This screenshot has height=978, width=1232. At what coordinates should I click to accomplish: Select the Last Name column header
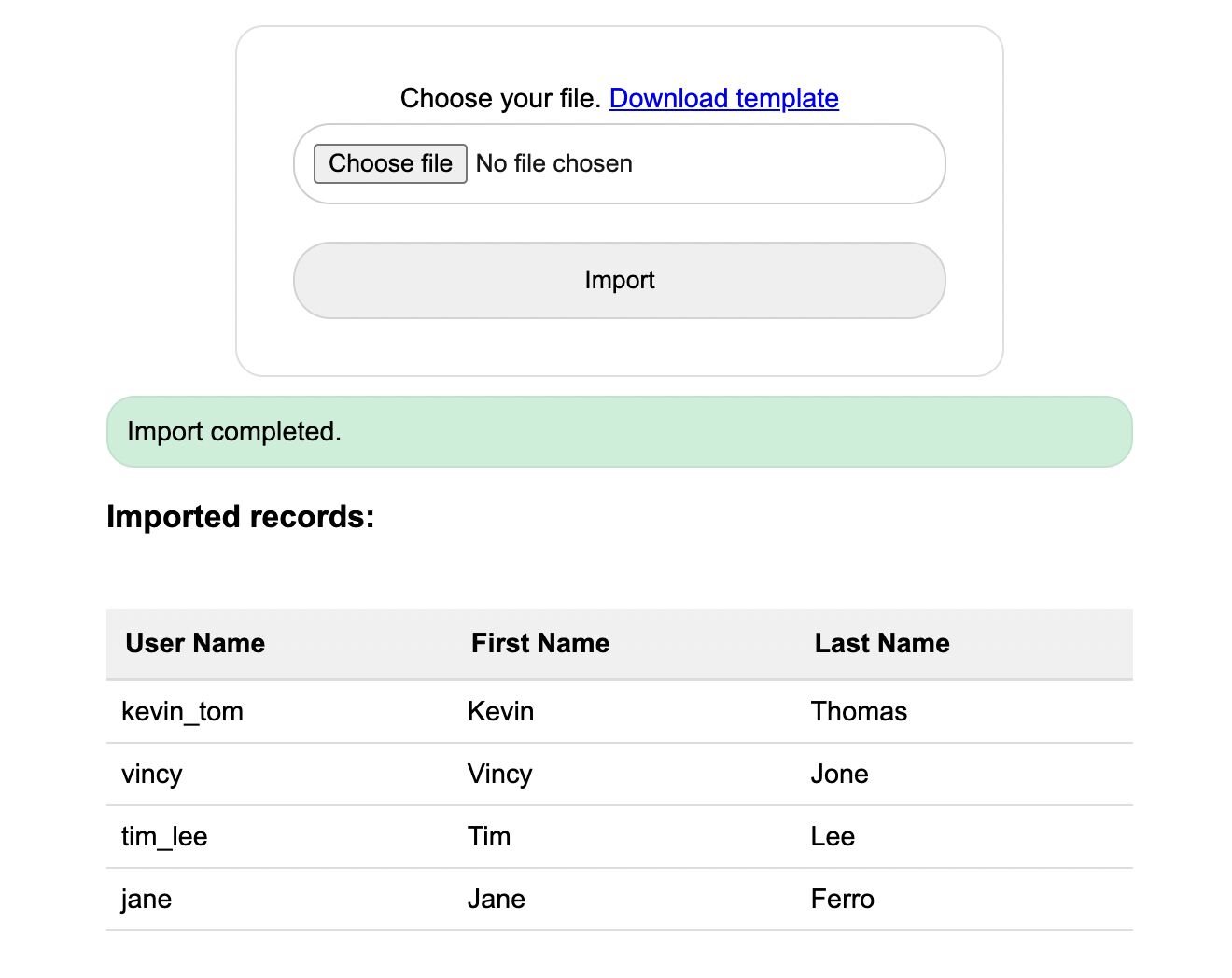tap(881, 643)
